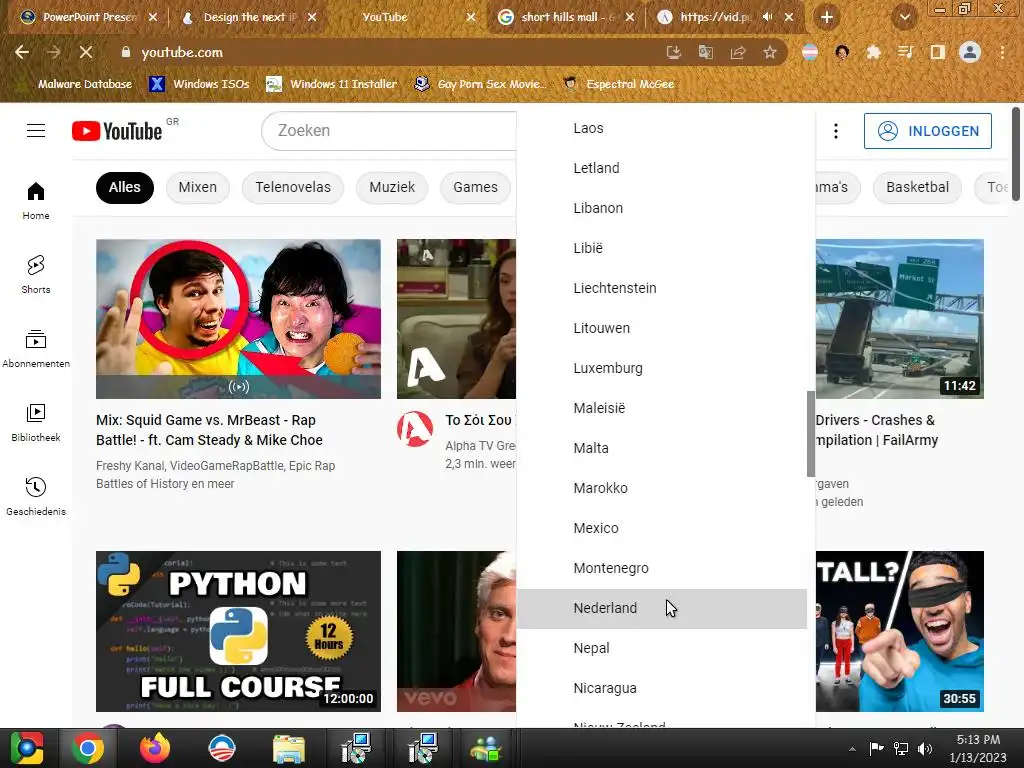Select the Games filter chip
This screenshot has height=768, width=1024.
tap(475, 187)
